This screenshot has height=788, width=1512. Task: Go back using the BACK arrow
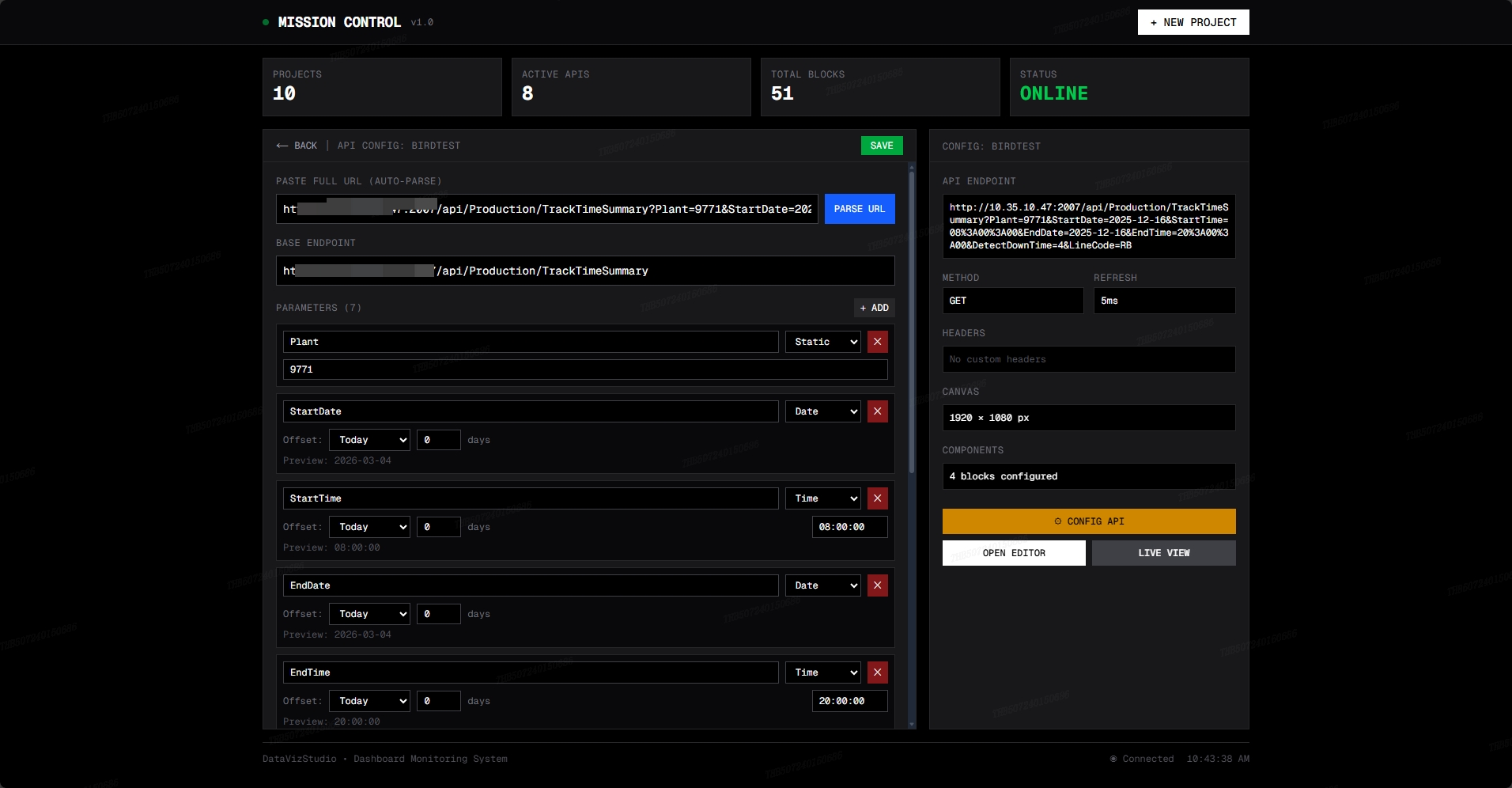coord(297,146)
